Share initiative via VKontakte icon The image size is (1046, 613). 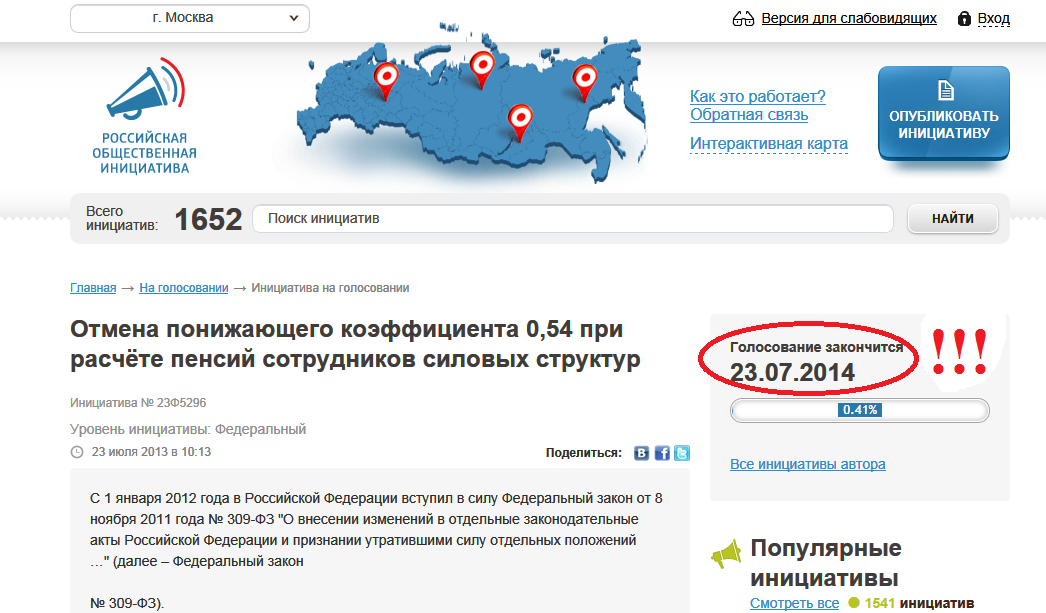(x=642, y=453)
